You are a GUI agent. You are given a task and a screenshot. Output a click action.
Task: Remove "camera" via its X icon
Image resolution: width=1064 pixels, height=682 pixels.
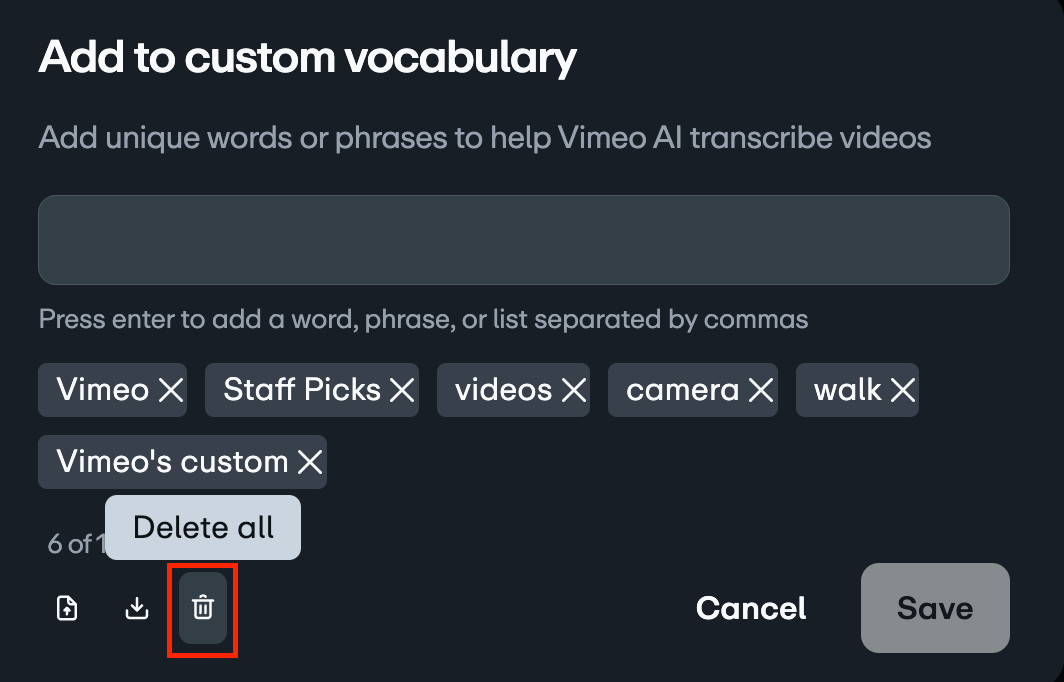(x=760, y=390)
